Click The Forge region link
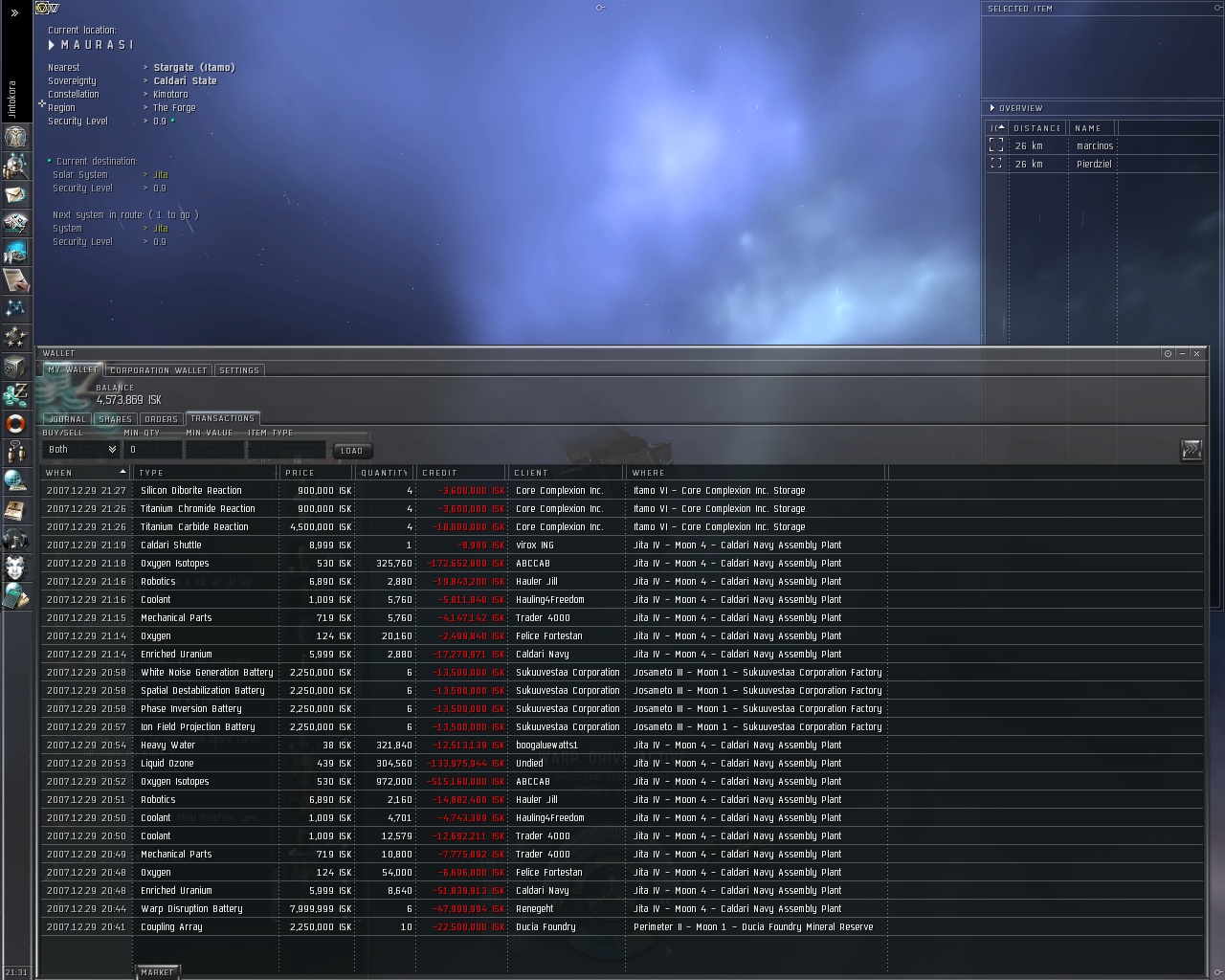 (174, 108)
